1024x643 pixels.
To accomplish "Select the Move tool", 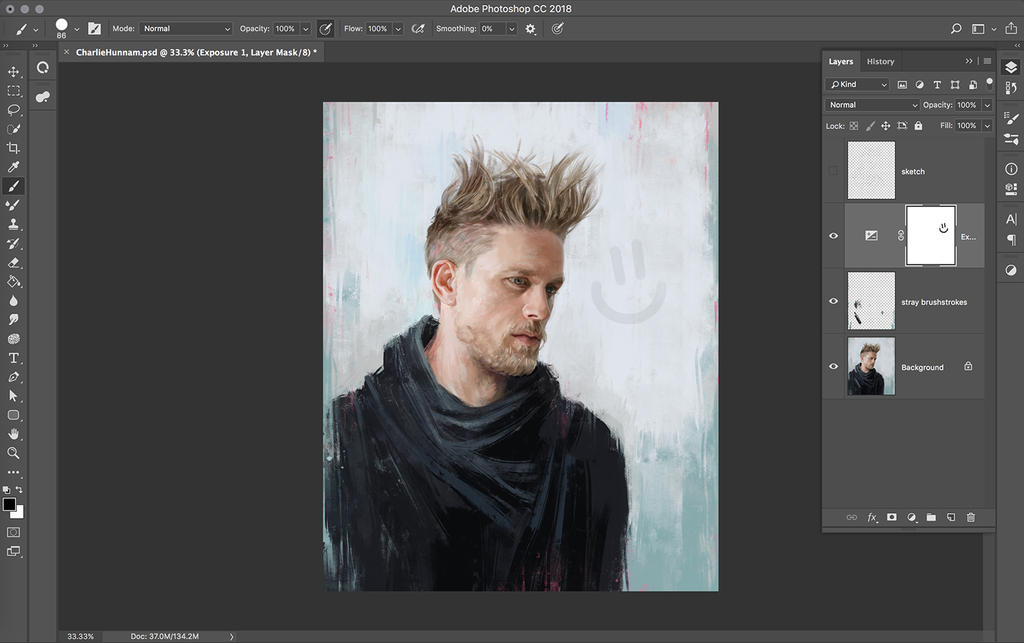I will [x=14, y=72].
